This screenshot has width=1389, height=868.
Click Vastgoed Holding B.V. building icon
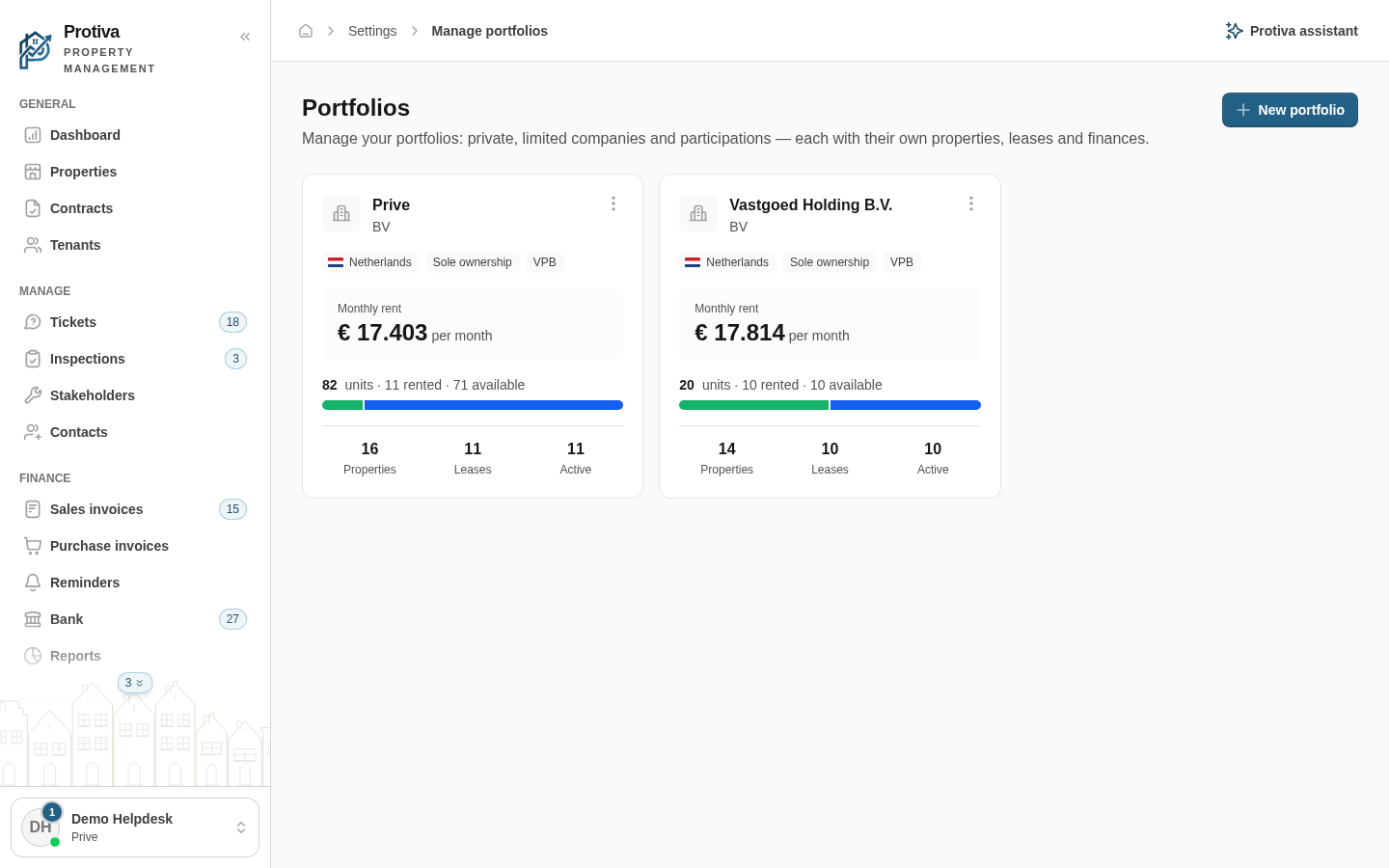tap(698, 213)
